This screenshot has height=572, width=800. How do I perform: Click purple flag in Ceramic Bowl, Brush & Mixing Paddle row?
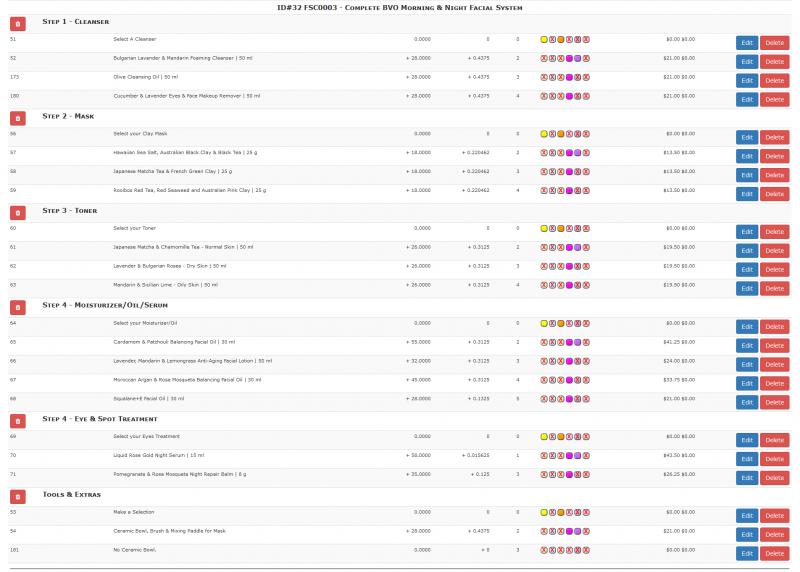pyautogui.click(x=578, y=531)
